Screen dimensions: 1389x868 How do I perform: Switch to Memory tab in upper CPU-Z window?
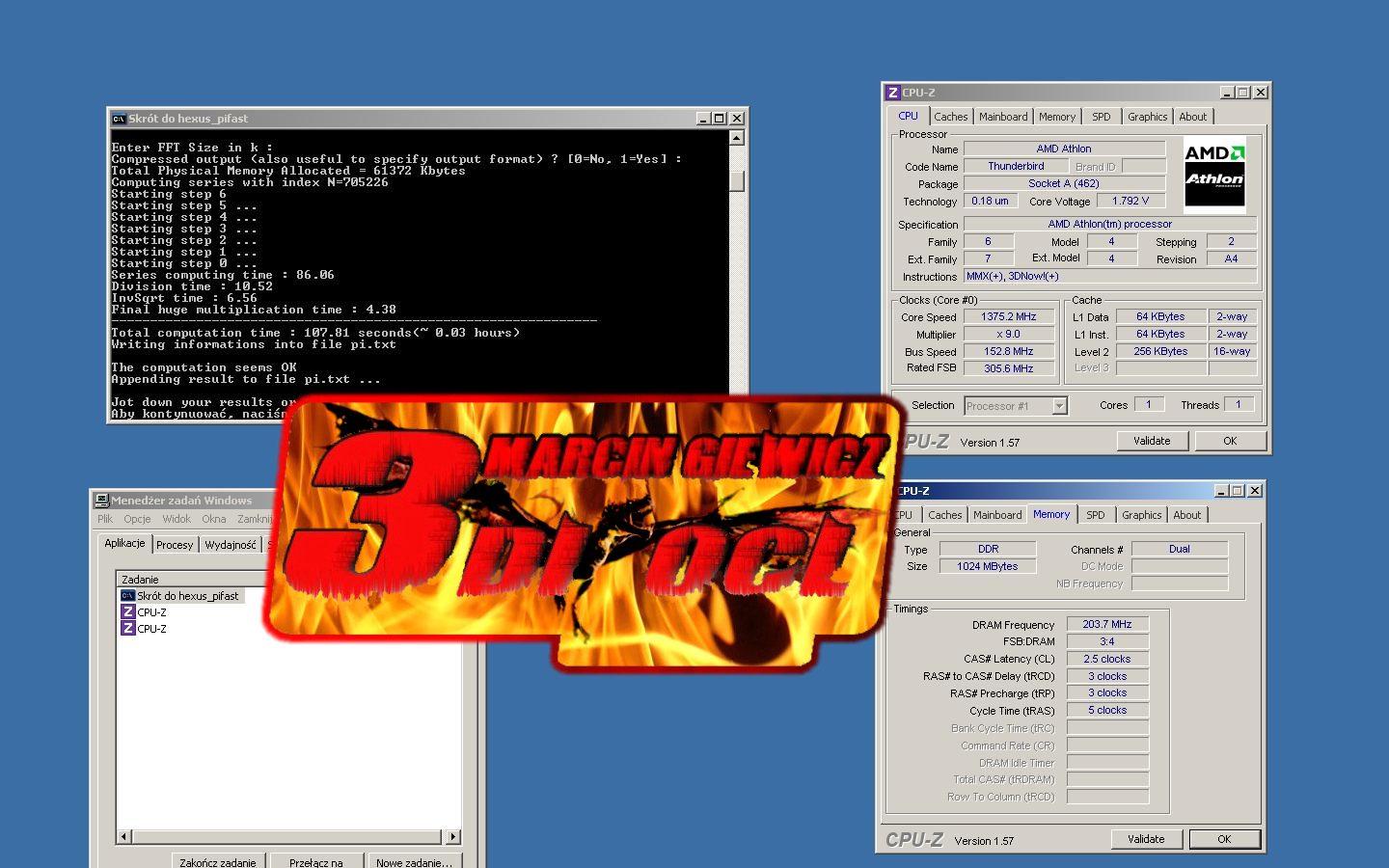tap(1057, 117)
